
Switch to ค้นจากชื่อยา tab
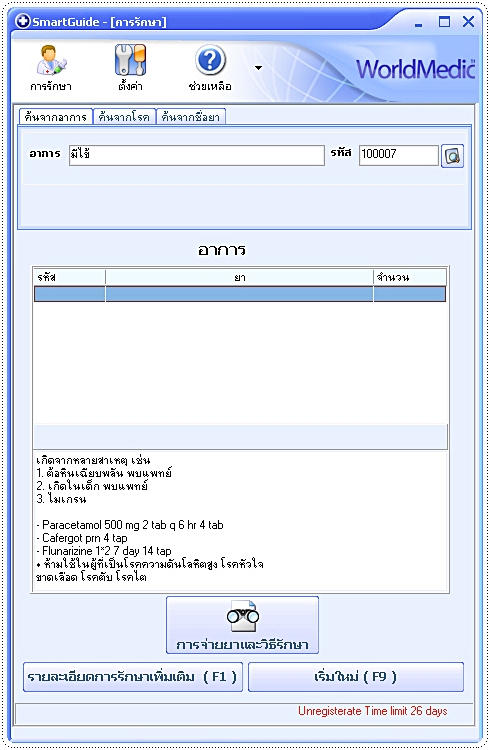(190, 117)
